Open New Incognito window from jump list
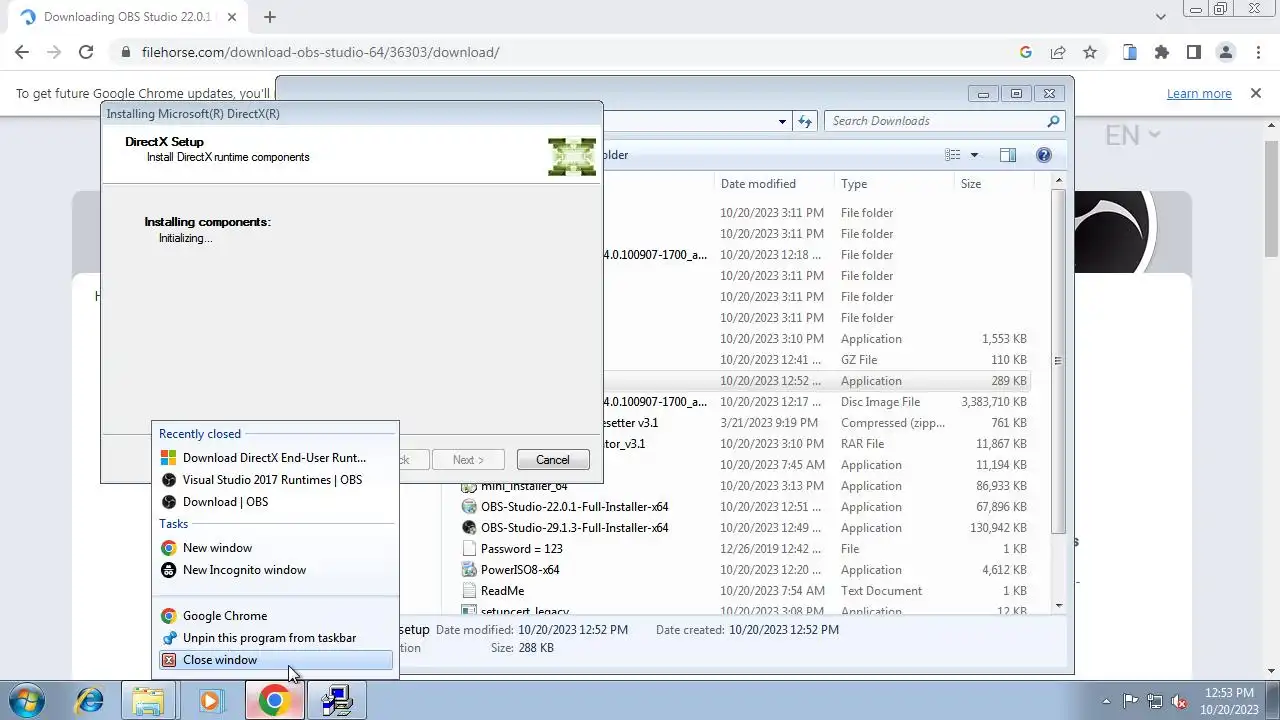The image size is (1280, 720). point(275,570)
